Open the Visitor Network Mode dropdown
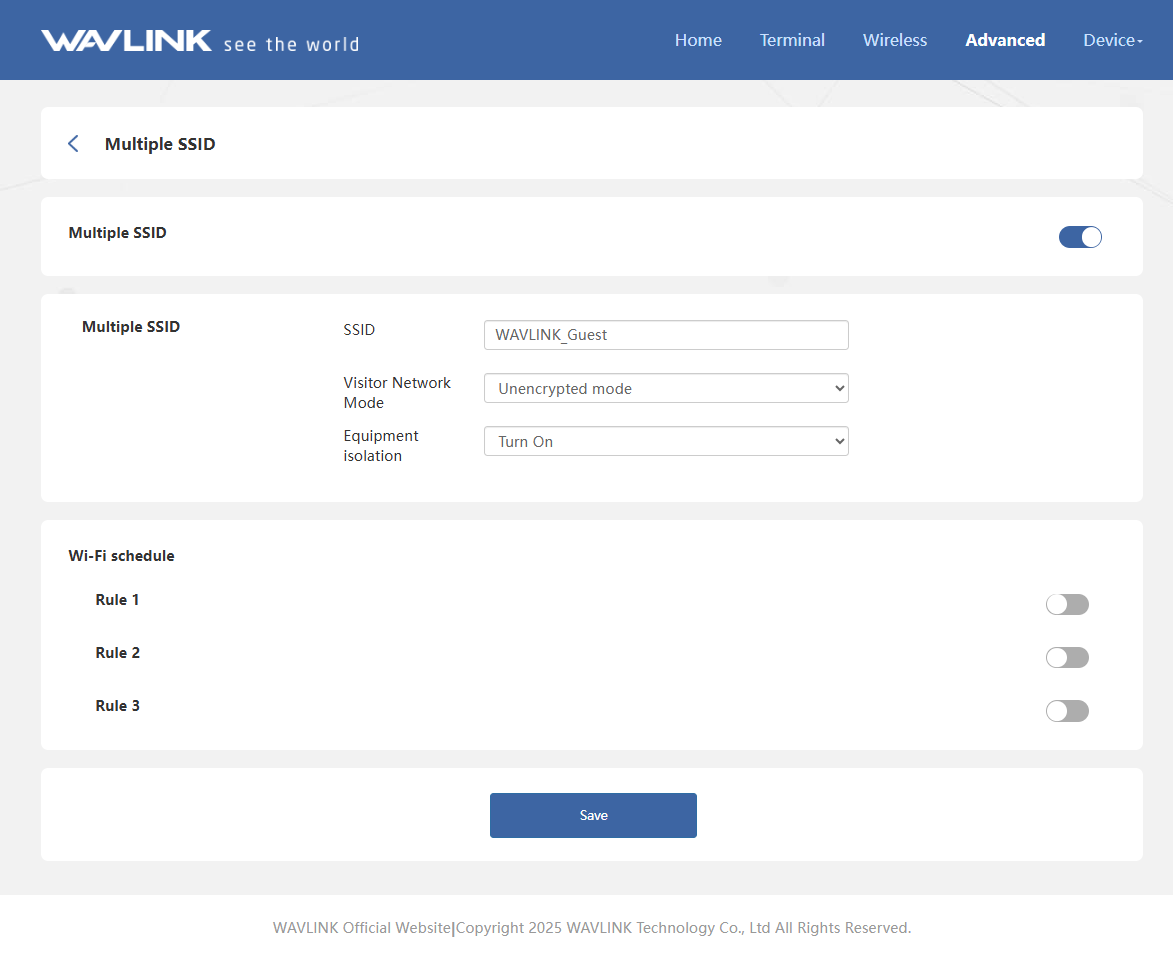1173x957 pixels. tap(666, 389)
